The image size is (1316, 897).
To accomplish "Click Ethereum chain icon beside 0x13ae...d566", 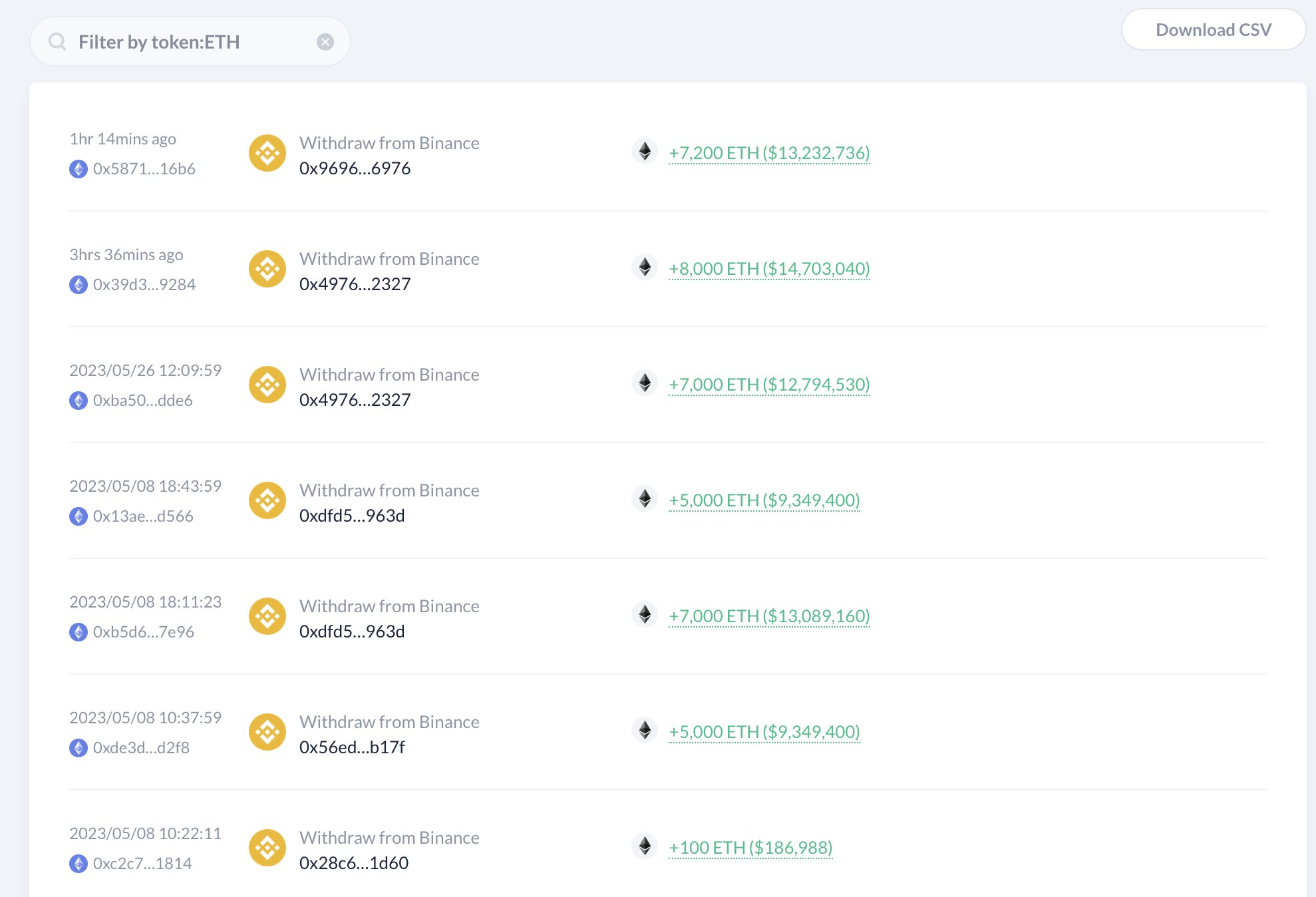I will 79,516.
